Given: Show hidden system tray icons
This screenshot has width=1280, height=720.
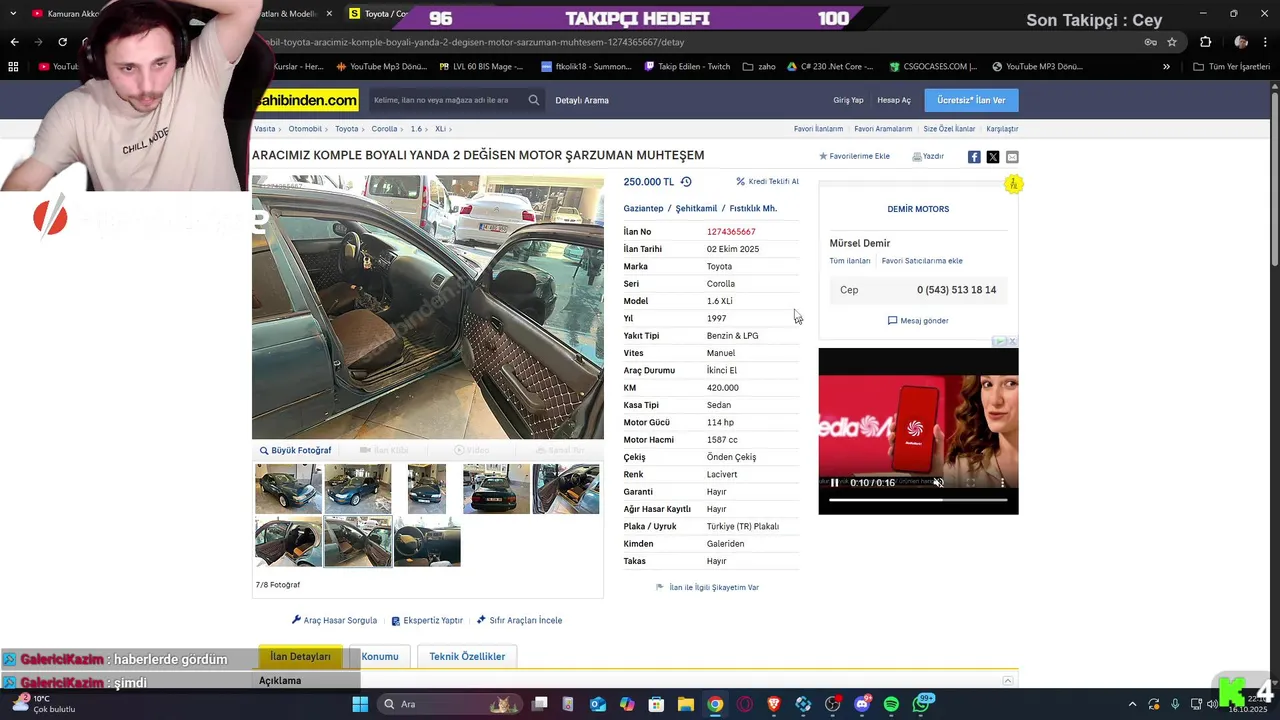Looking at the screenshot, I should coord(1132,704).
